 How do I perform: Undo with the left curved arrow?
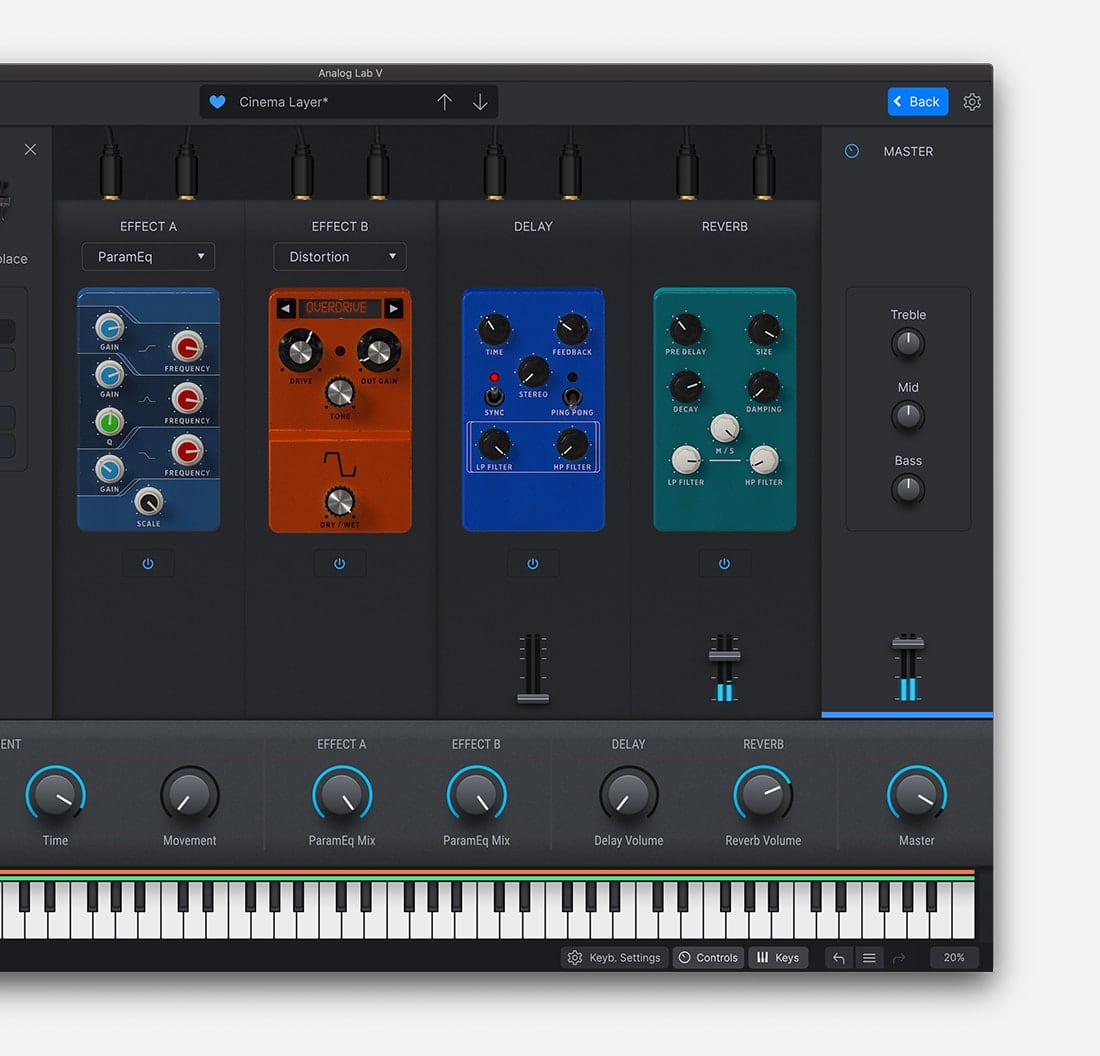(x=839, y=958)
